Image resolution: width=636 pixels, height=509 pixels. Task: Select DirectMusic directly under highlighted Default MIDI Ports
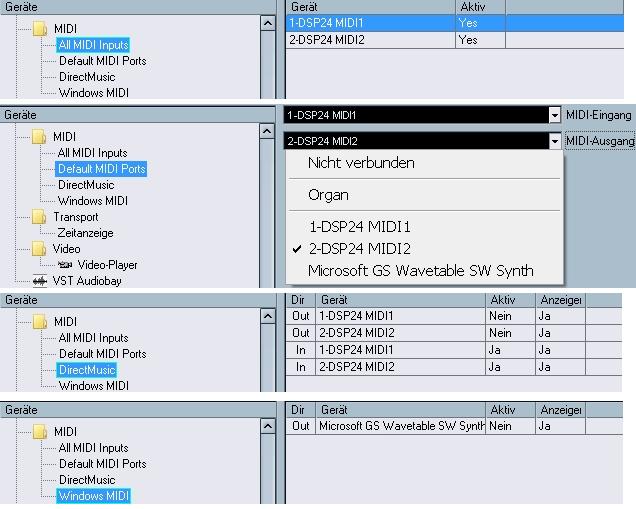tap(86, 185)
